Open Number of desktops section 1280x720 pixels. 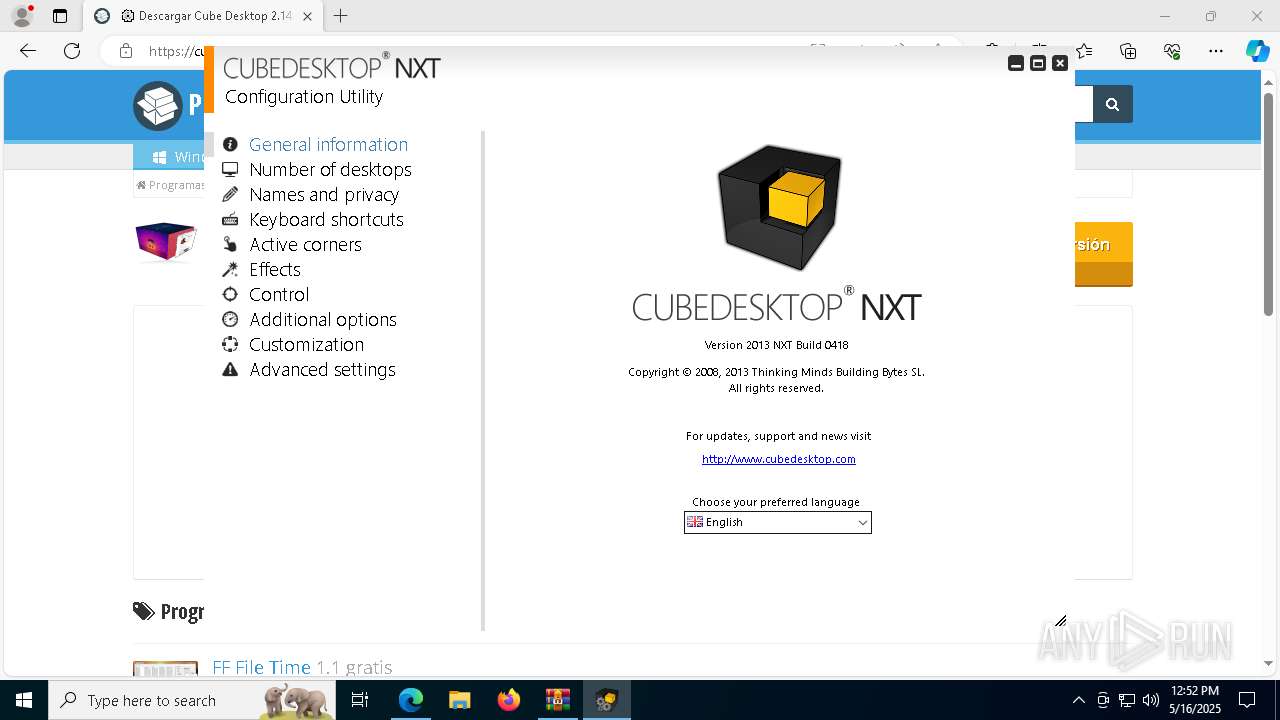pos(330,169)
